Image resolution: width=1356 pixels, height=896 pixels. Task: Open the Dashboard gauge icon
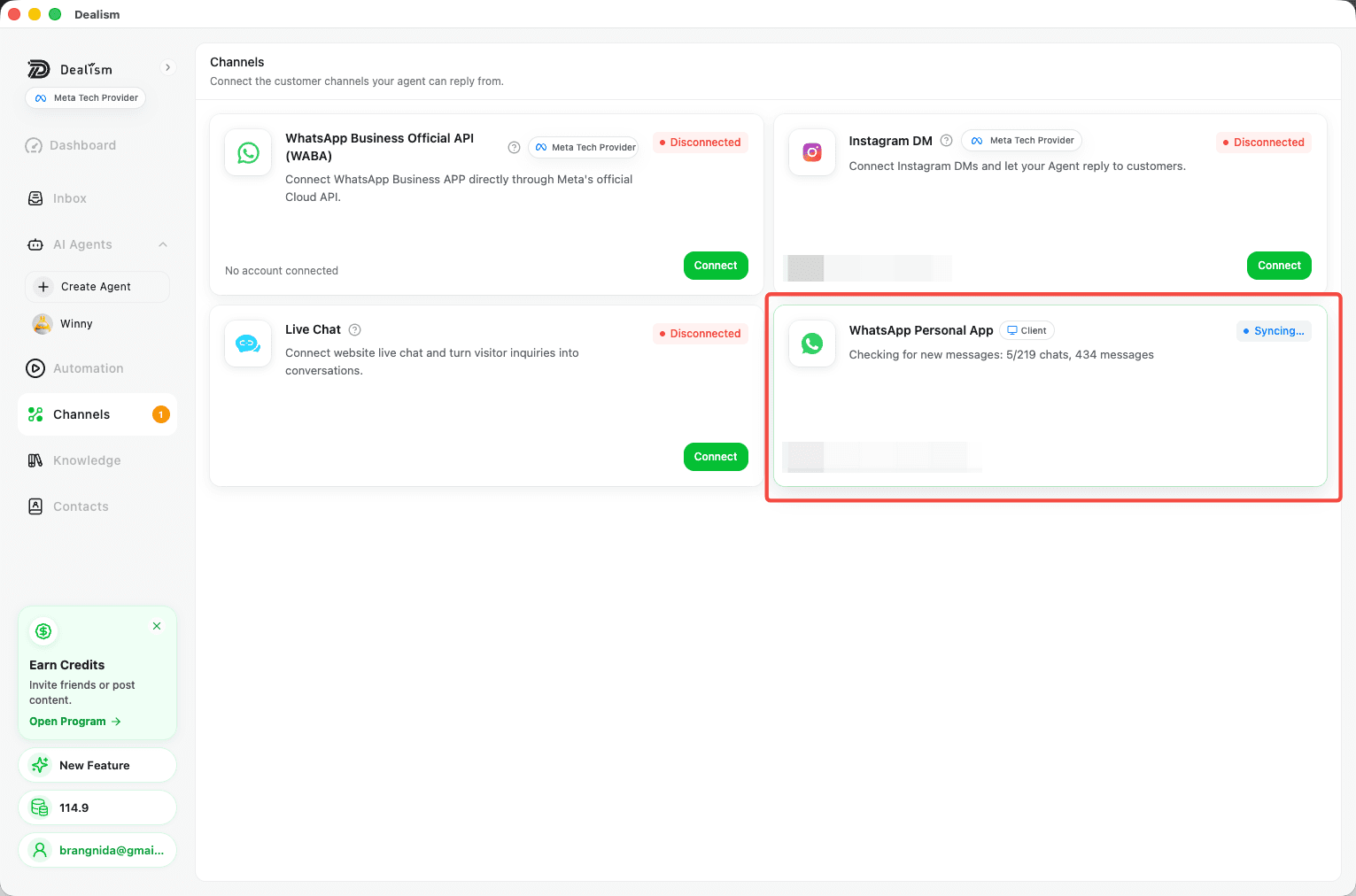point(34,146)
